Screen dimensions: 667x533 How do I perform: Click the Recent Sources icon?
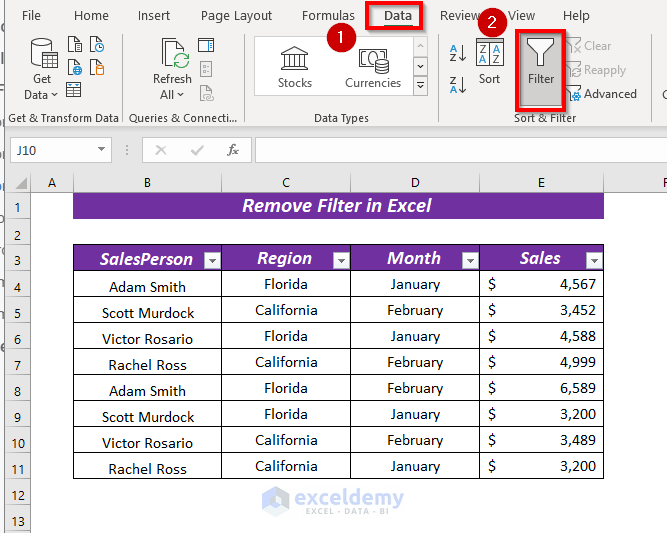(97, 44)
